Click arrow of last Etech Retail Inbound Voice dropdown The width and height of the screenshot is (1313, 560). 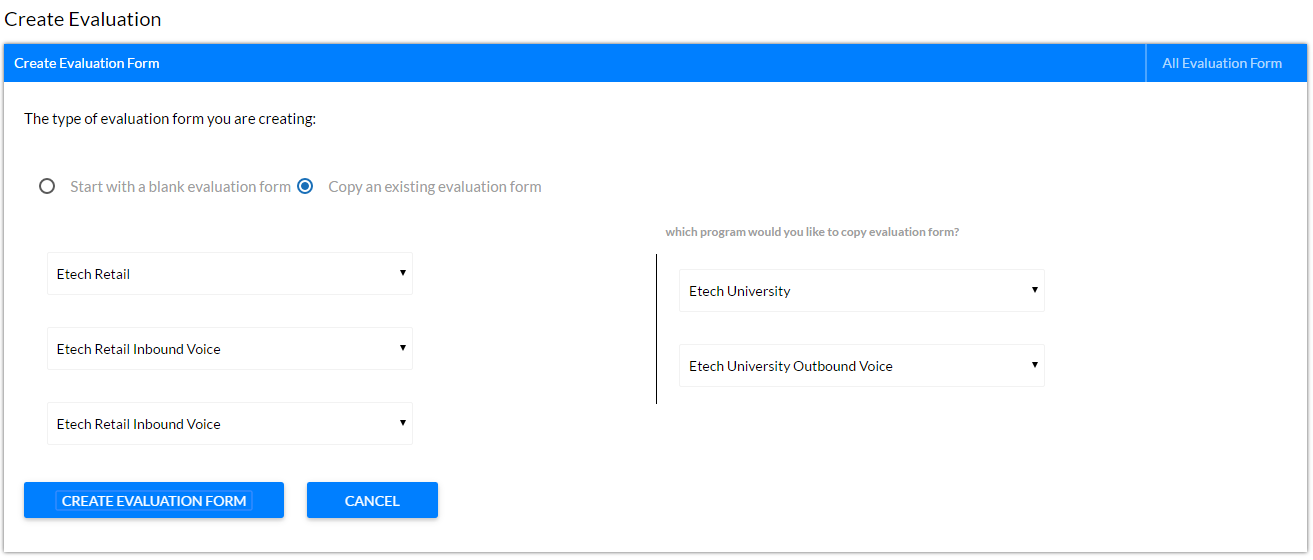402,423
